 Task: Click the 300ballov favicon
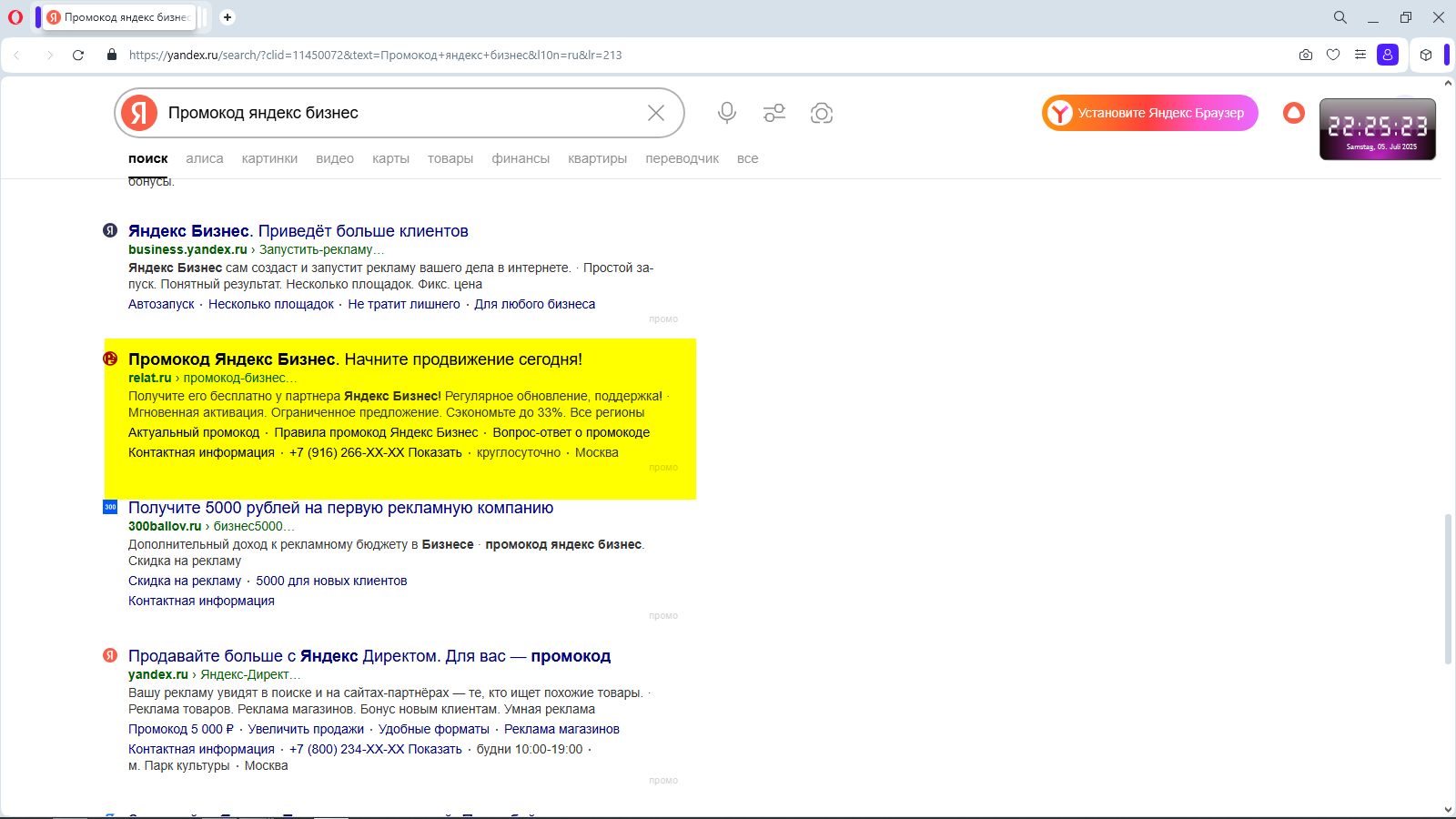(110, 507)
